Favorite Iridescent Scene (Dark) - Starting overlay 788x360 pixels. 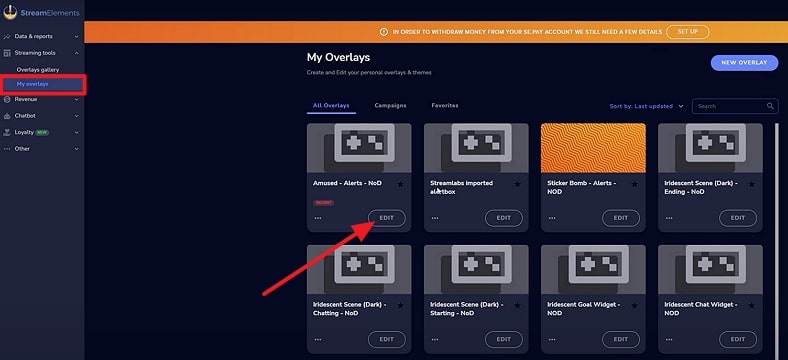[x=517, y=305]
